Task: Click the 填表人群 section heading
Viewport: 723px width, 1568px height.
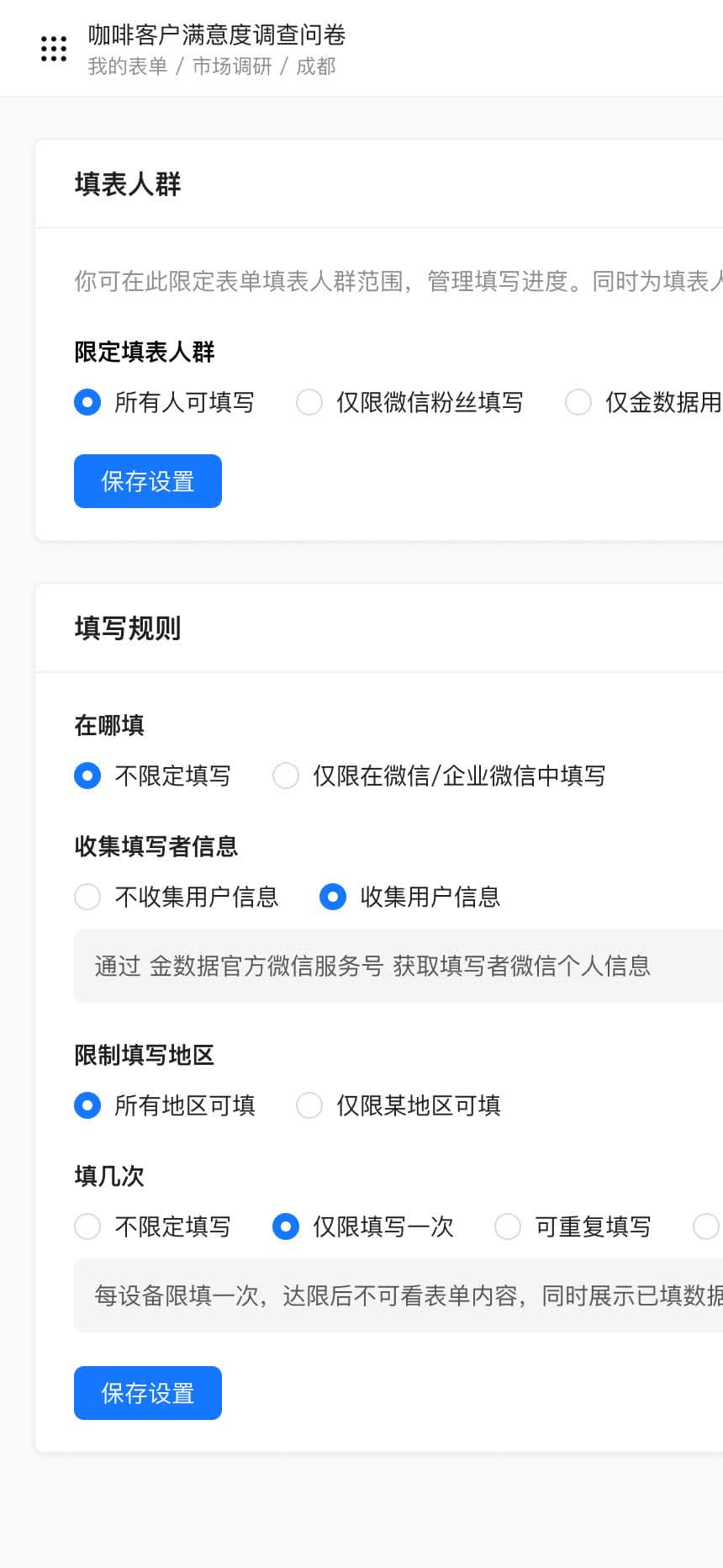Action: (128, 184)
